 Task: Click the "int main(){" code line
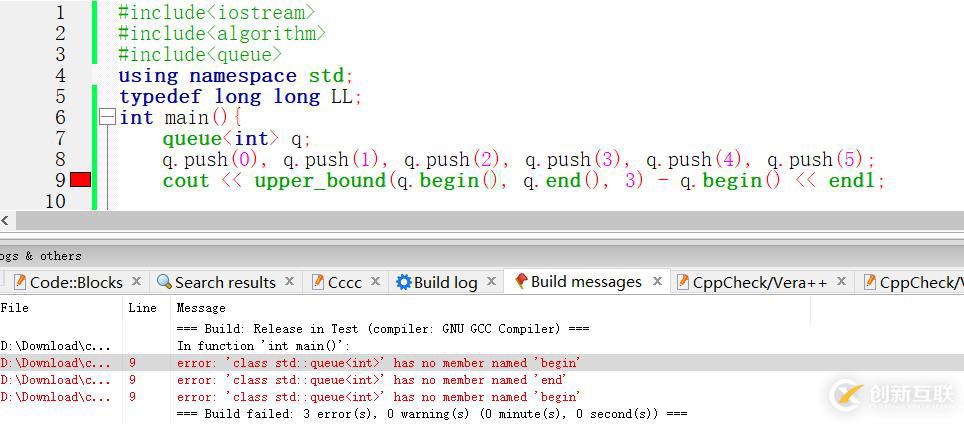point(181,117)
